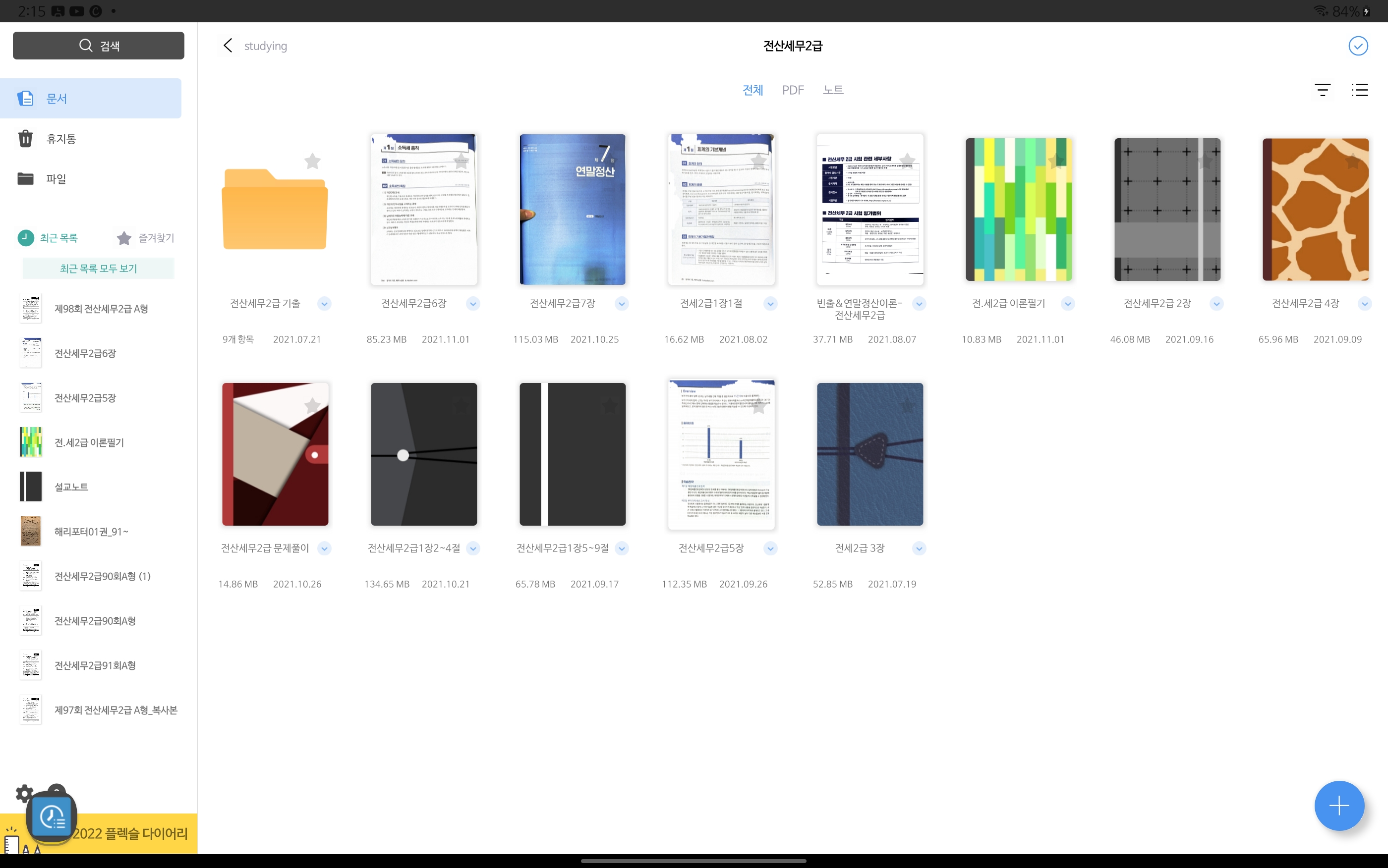Toggle favorite star on 전산세무2급7장
The height and width of the screenshot is (868, 1388).
pyautogui.click(x=610, y=162)
